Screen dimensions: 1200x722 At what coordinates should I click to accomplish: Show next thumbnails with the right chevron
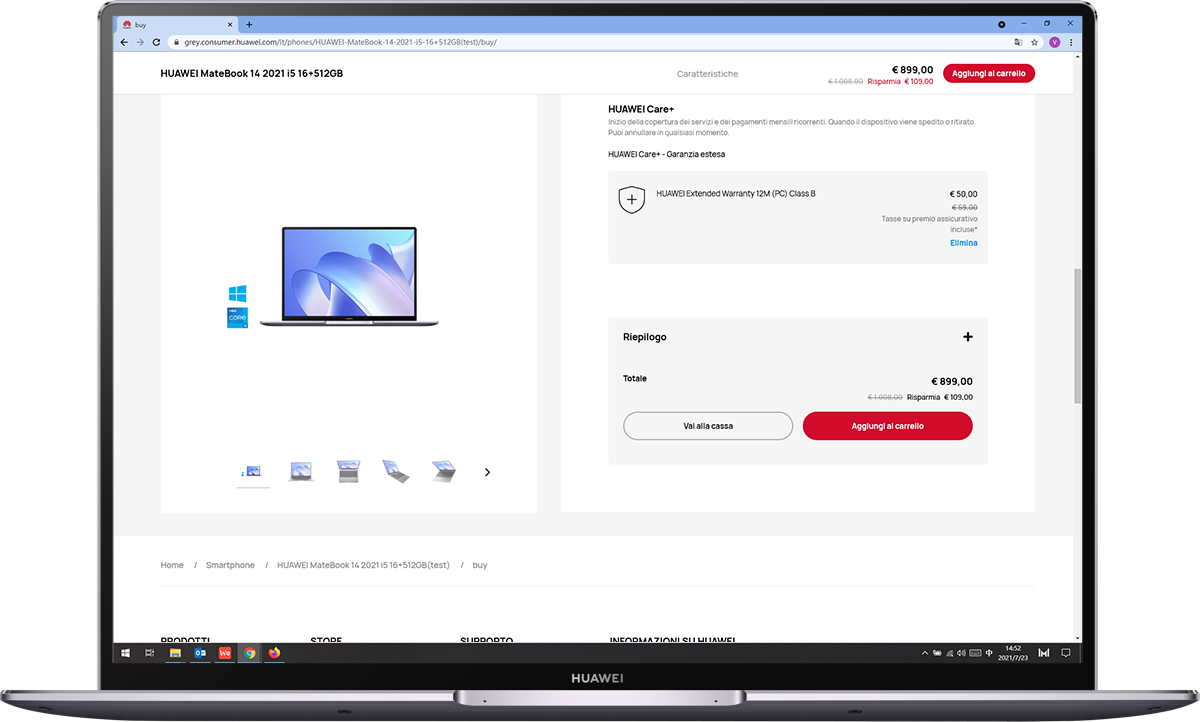point(487,472)
